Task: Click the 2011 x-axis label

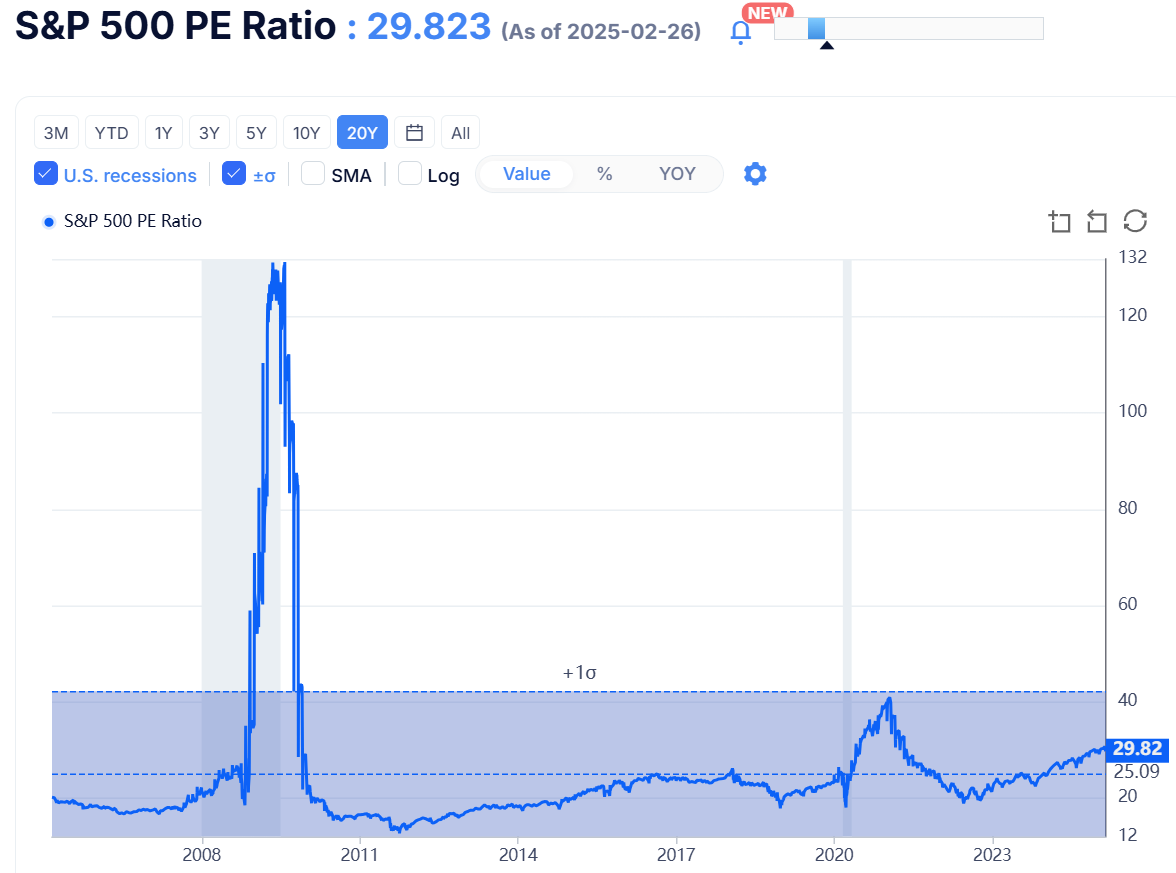Action: coord(359,854)
